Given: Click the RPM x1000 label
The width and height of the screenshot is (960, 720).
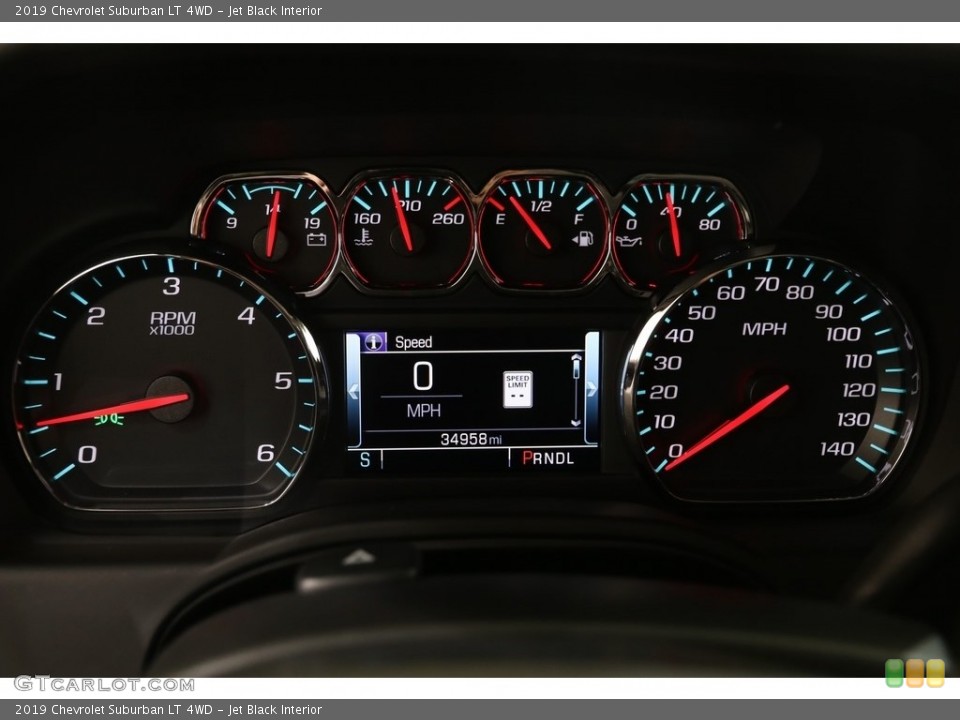Looking at the screenshot, I should 173,323.
